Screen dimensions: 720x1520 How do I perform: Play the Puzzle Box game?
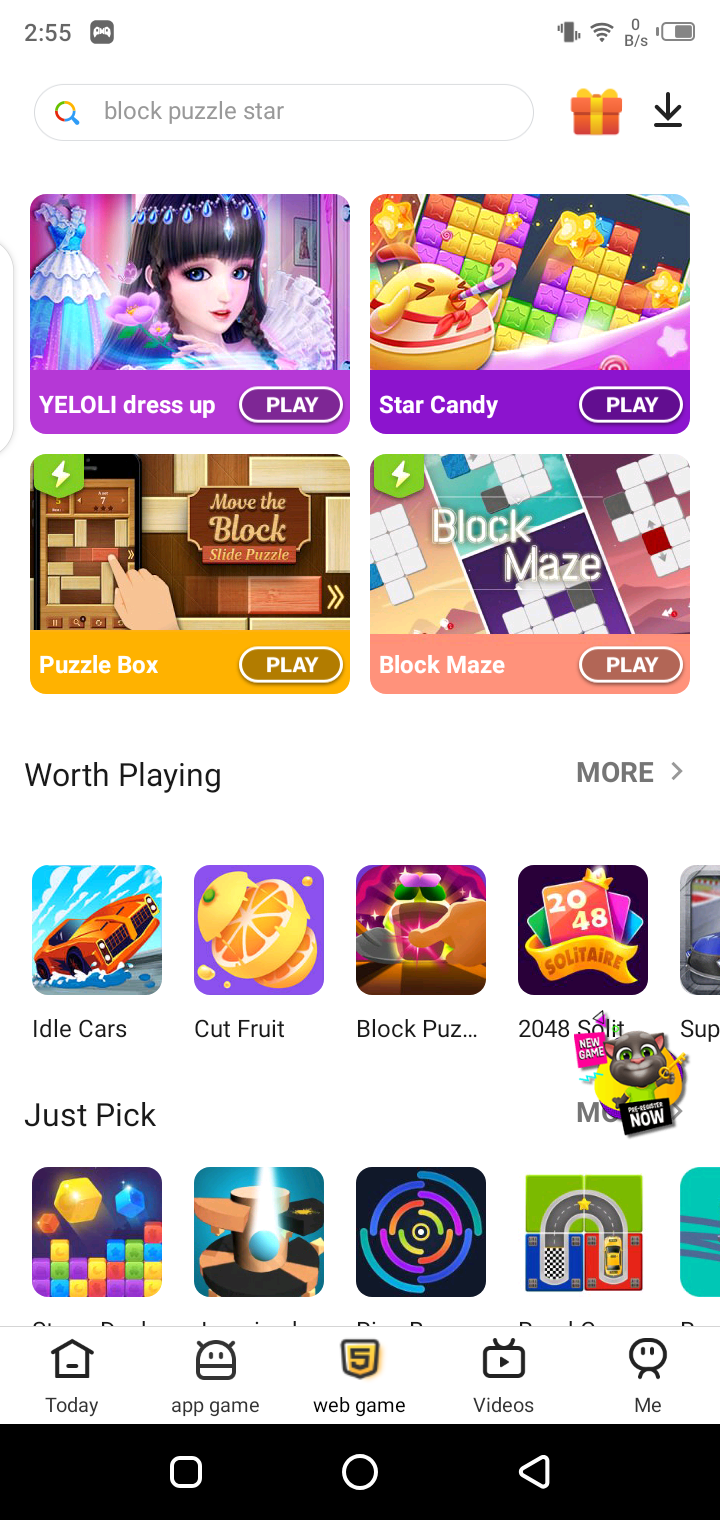point(291,665)
